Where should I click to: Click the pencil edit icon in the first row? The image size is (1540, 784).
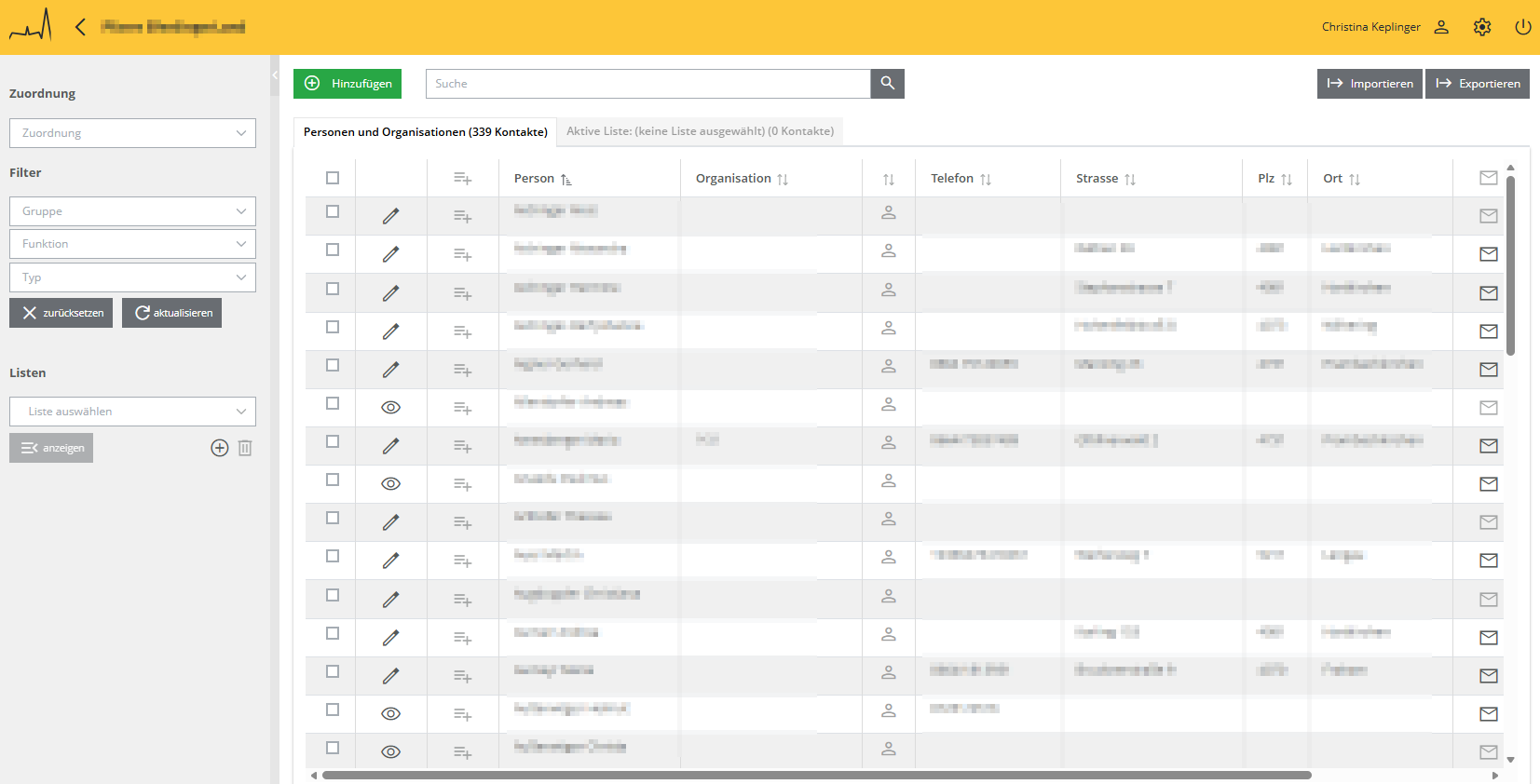tap(391, 216)
